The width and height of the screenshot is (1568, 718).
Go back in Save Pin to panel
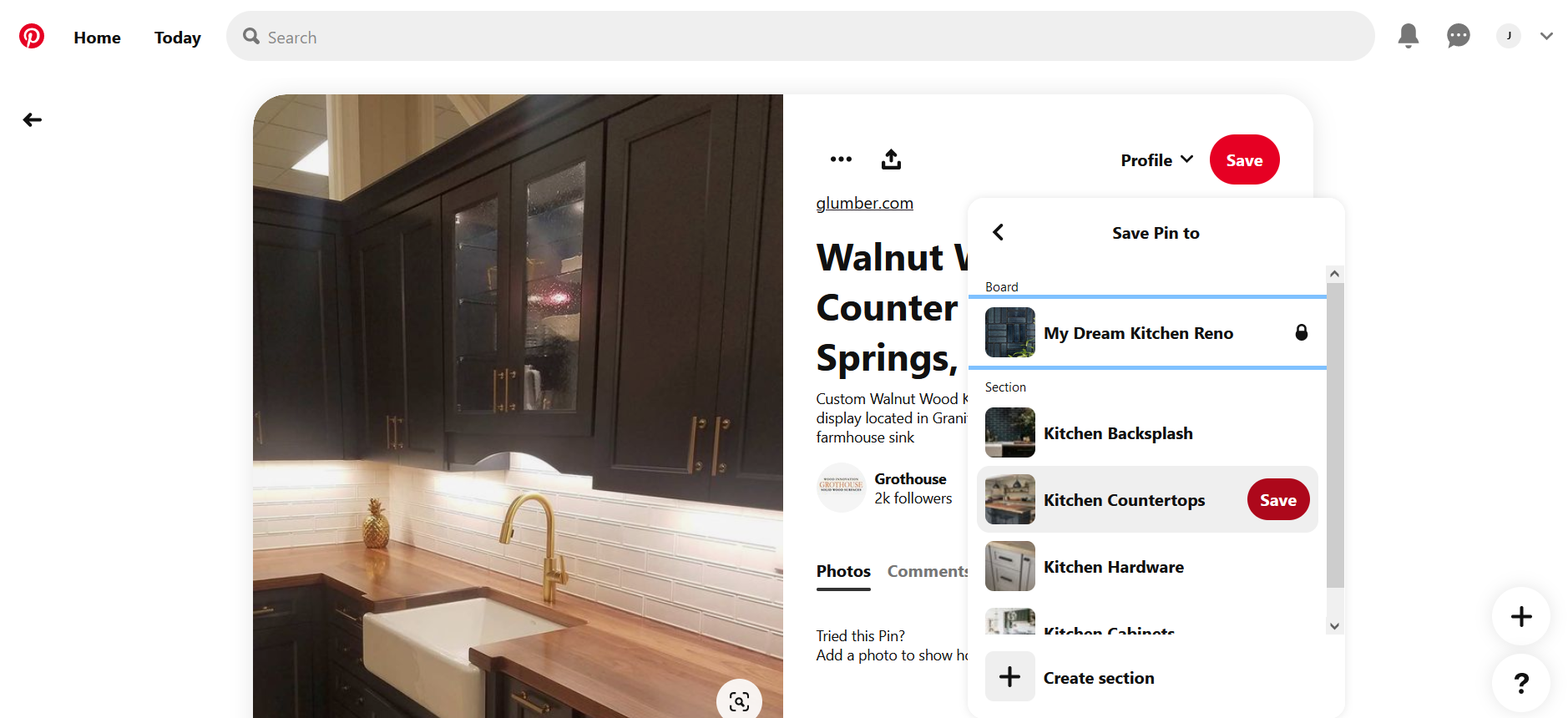[x=999, y=232]
